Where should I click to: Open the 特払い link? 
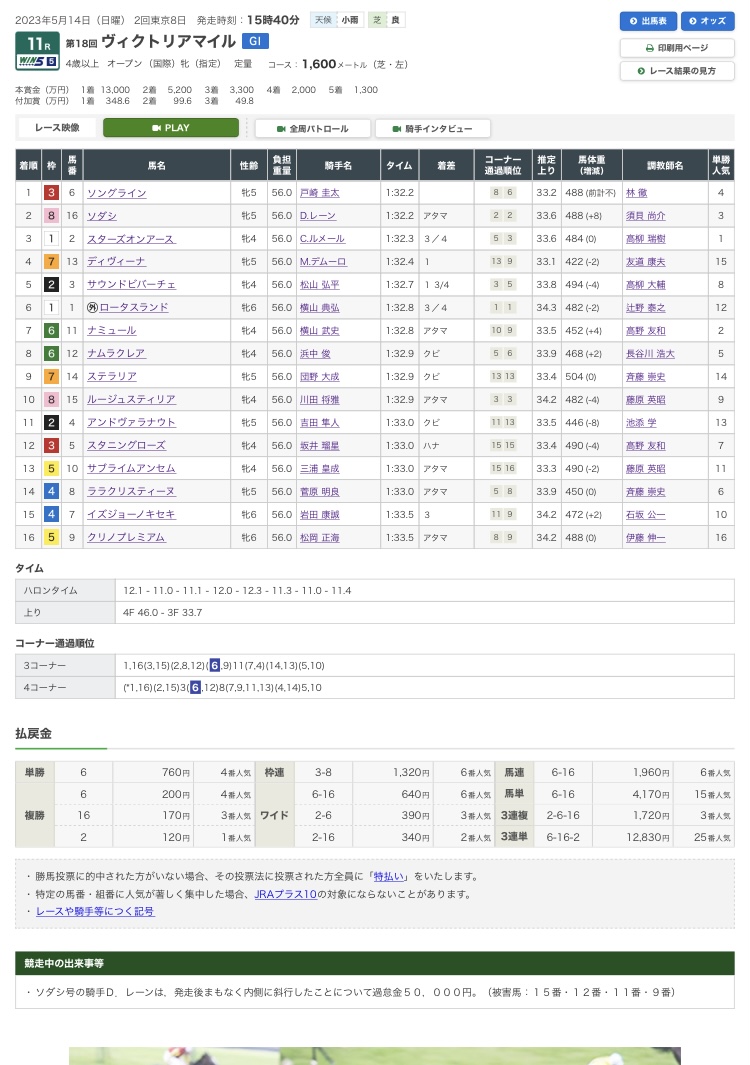coord(389,877)
